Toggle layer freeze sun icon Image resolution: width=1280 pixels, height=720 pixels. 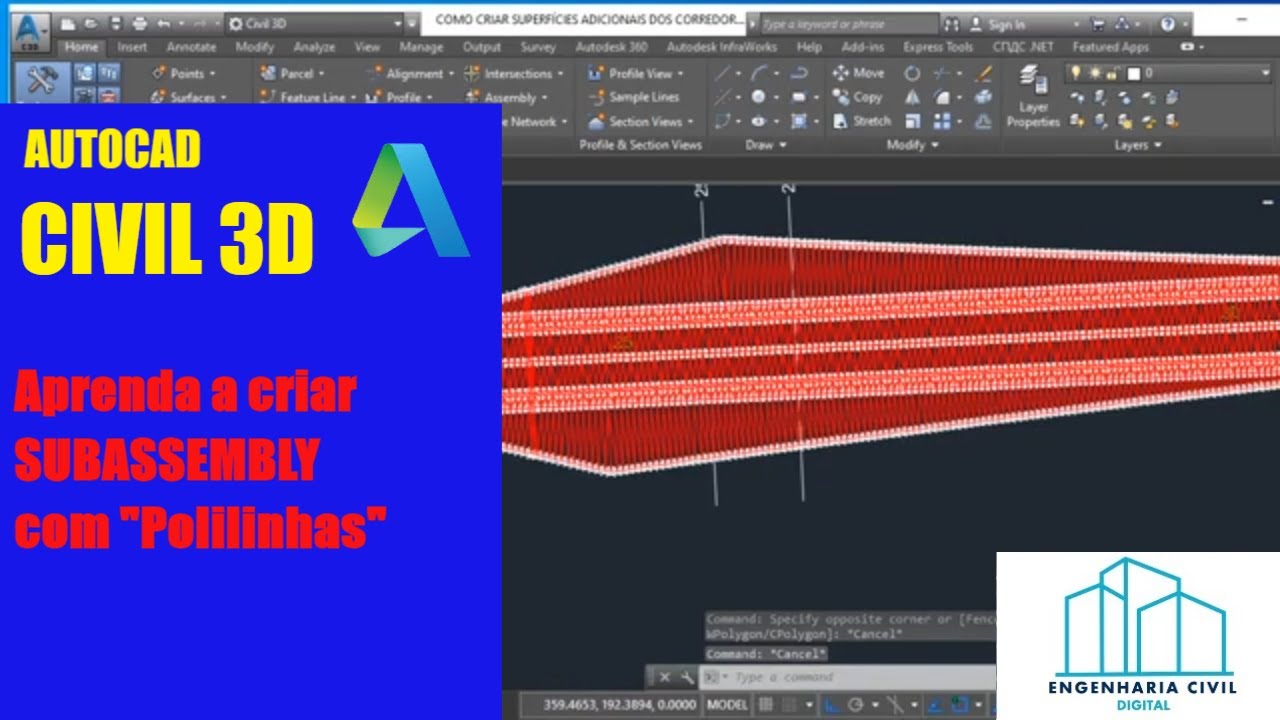(1095, 73)
